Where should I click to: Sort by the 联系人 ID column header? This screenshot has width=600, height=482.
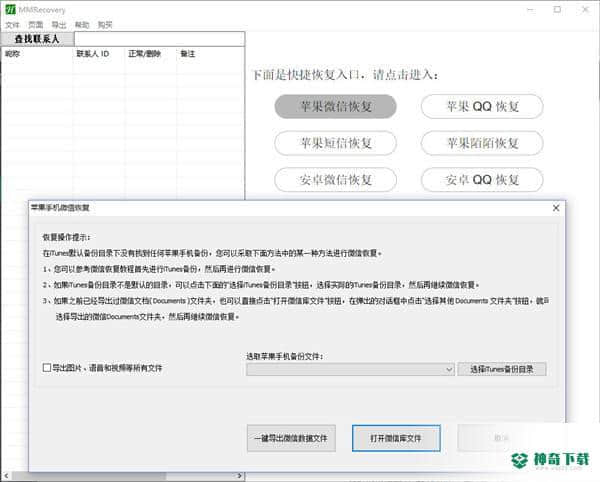(x=93, y=54)
